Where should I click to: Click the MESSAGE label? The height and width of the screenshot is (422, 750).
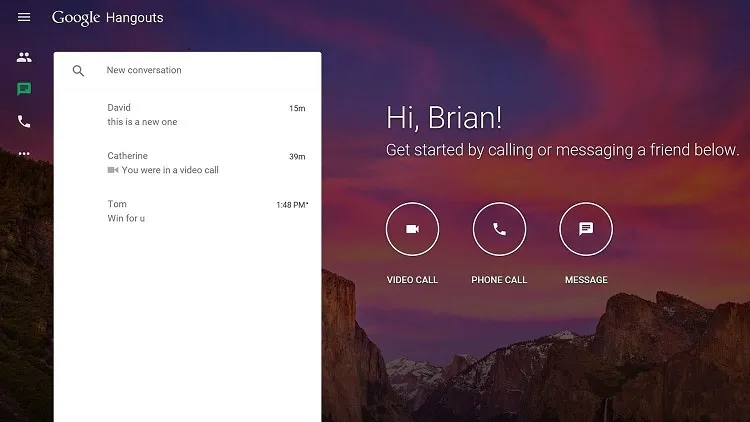point(586,280)
